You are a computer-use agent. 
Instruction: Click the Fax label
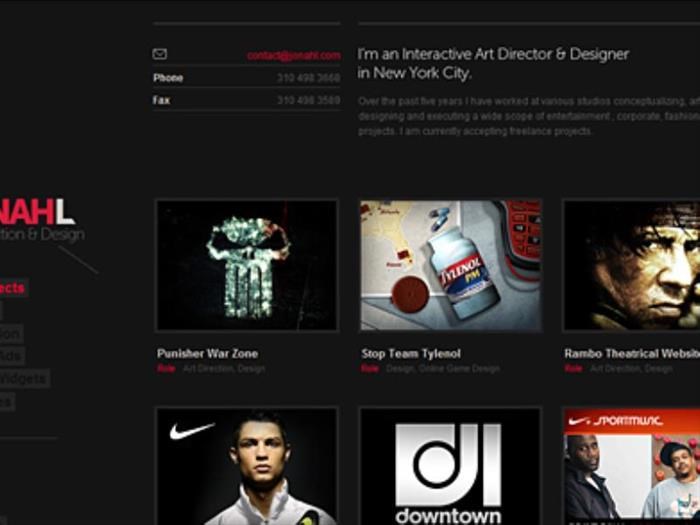pos(161,100)
